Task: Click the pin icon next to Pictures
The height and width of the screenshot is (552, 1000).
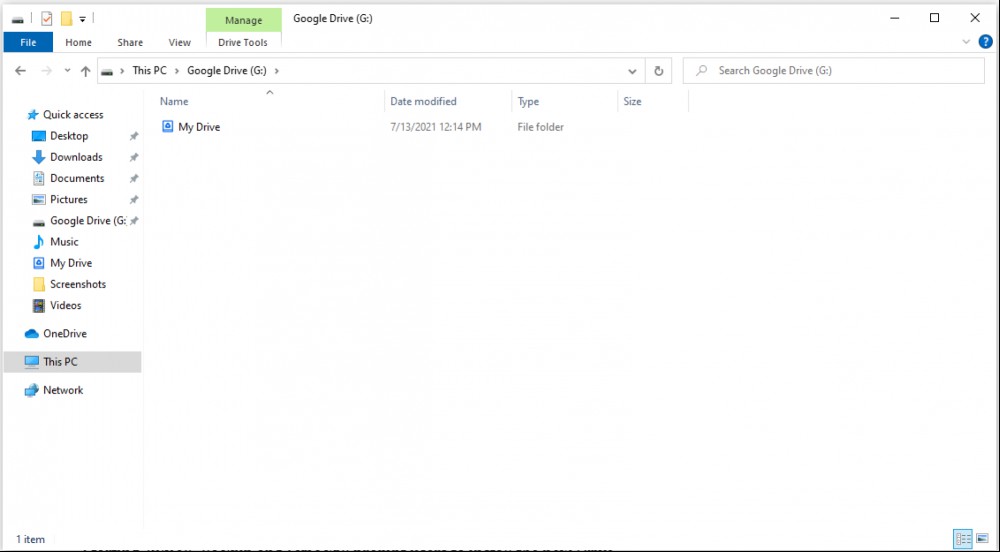Action: click(x=134, y=199)
